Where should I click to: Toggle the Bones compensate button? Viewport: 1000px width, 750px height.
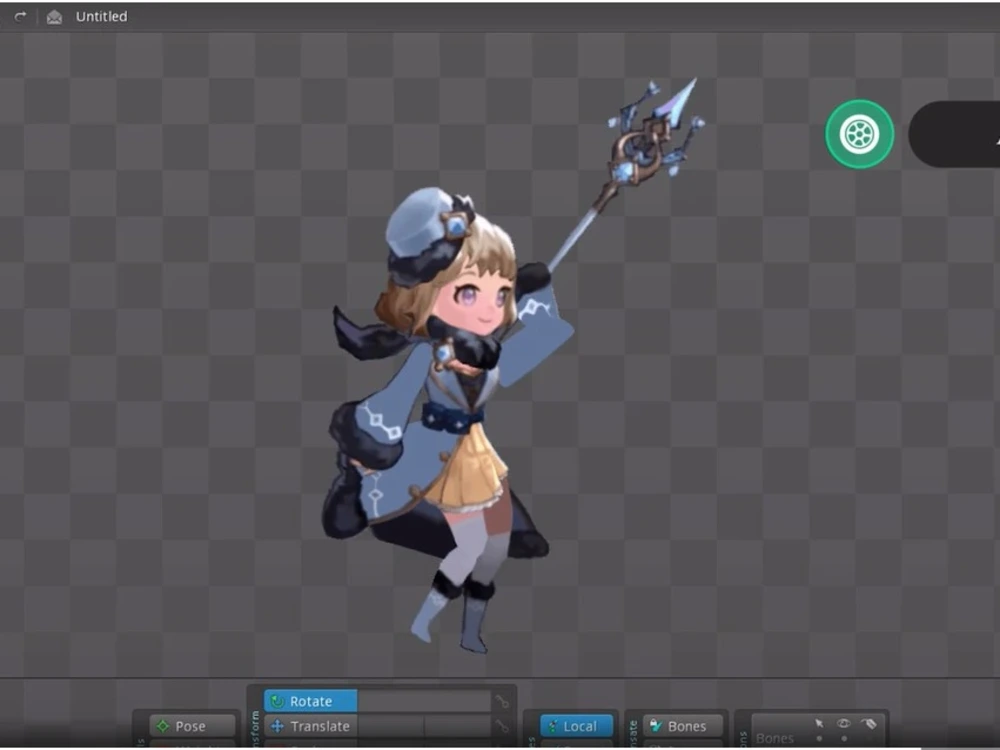[x=683, y=726]
